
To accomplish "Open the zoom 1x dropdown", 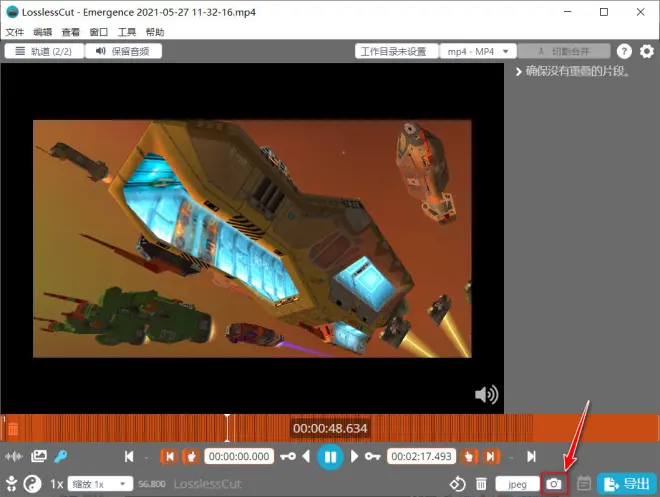I will 100,484.
